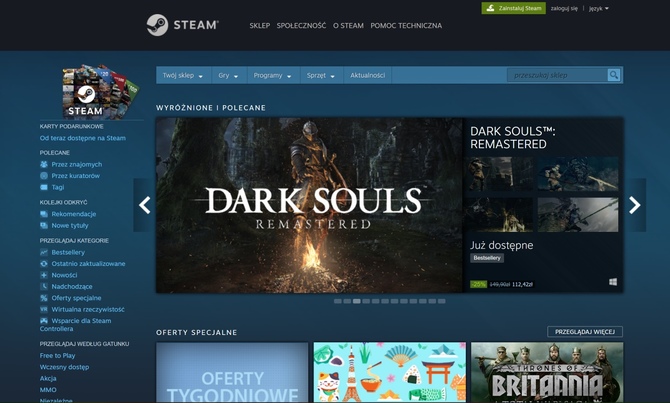Open the bottom-left Dark Souls screenshot thumbnail
The height and width of the screenshot is (403, 670).
click(x=499, y=215)
